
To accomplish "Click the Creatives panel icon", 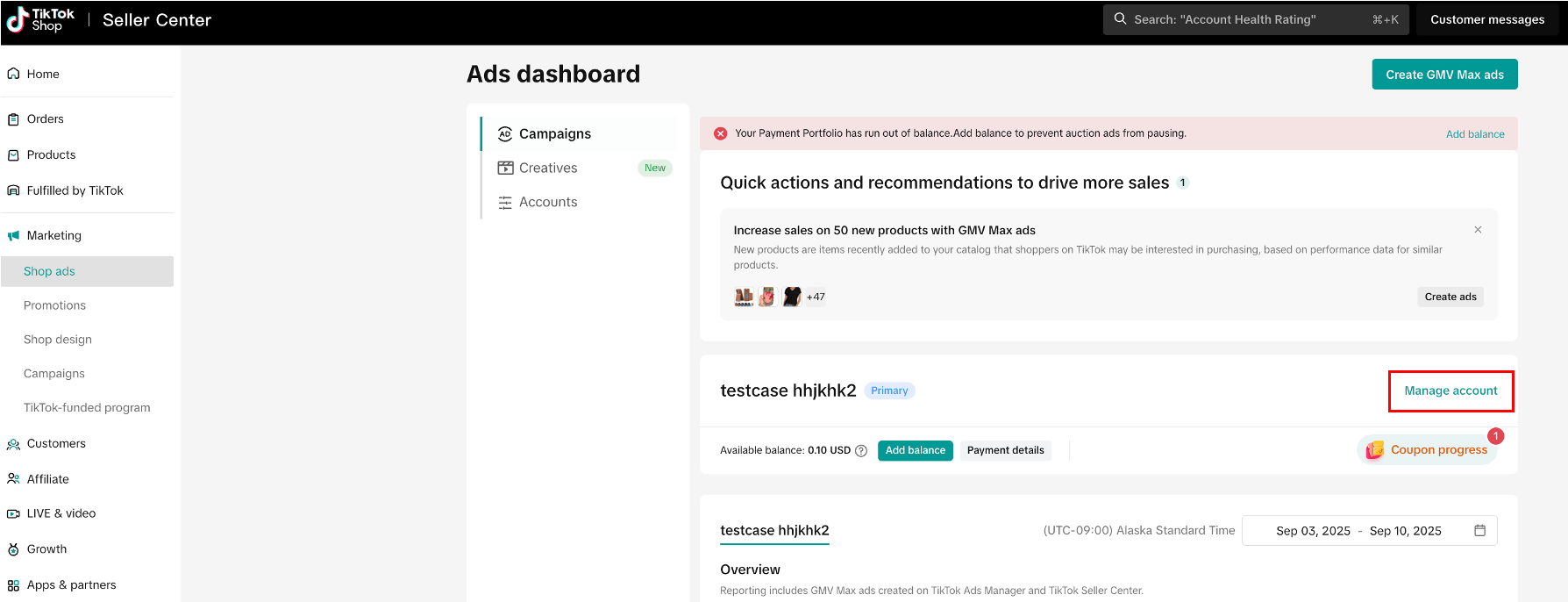I will click(x=505, y=168).
